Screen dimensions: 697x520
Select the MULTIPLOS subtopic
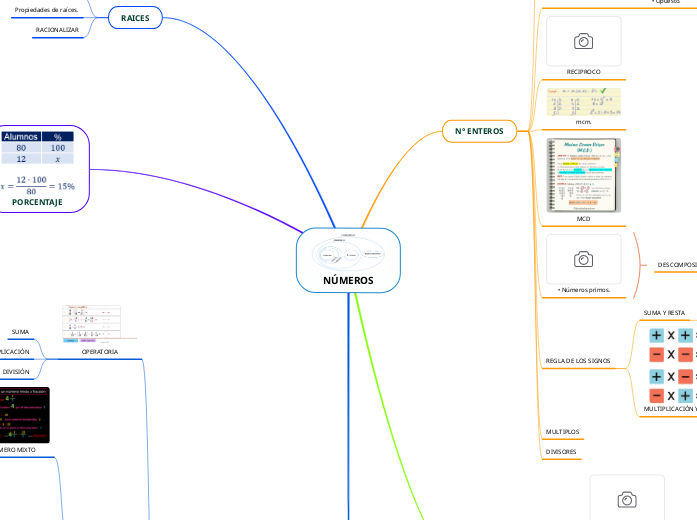[562, 432]
